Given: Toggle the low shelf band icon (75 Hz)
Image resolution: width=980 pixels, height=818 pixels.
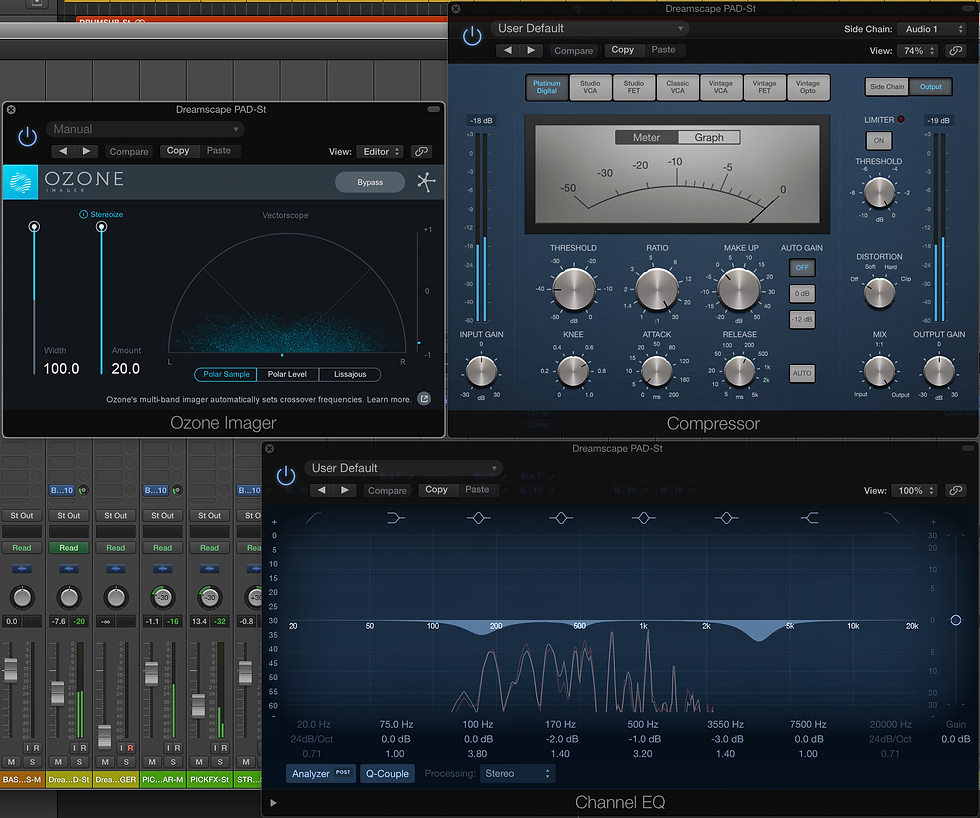Looking at the screenshot, I should pos(396,517).
